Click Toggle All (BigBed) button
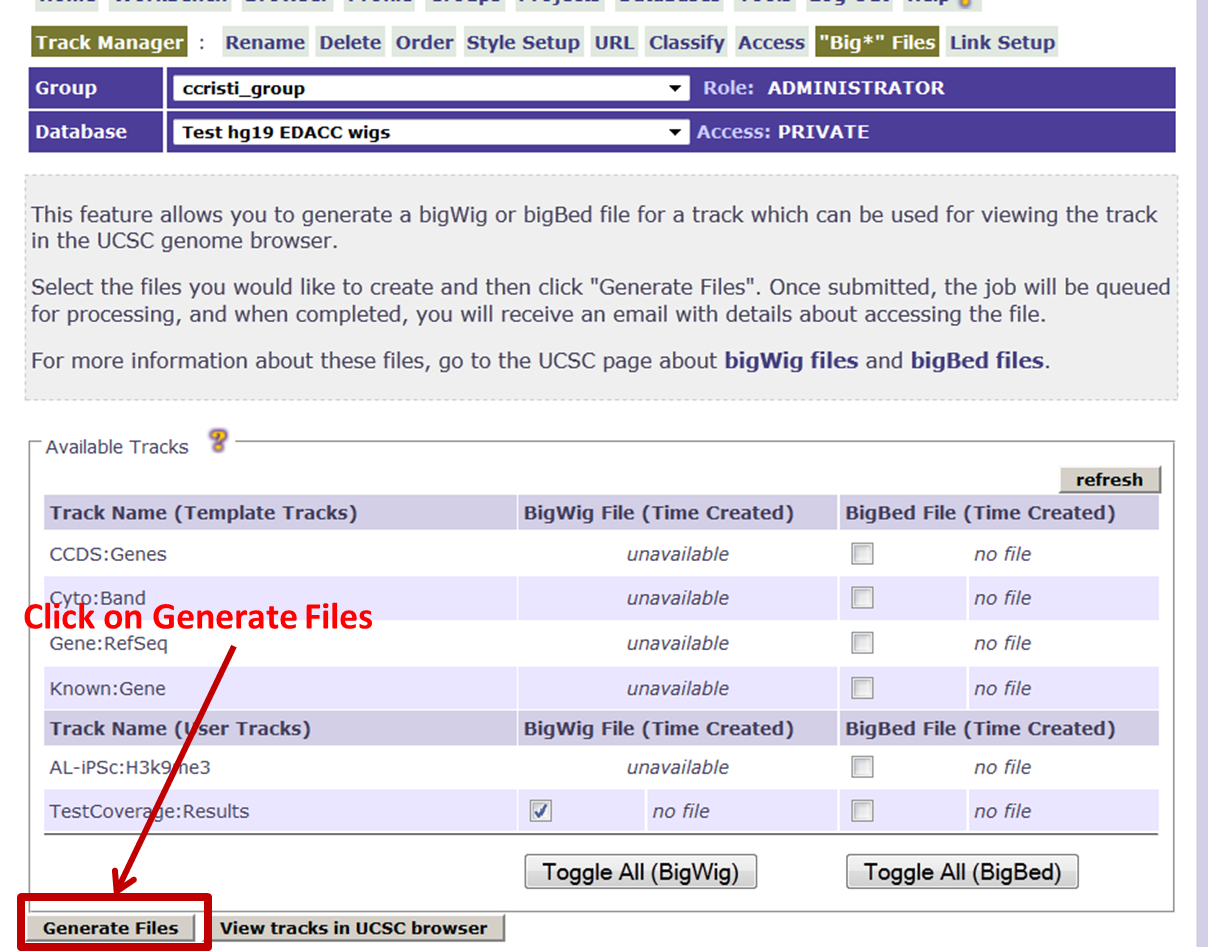The width and height of the screenshot is (1208, 951). coord(961,872)
